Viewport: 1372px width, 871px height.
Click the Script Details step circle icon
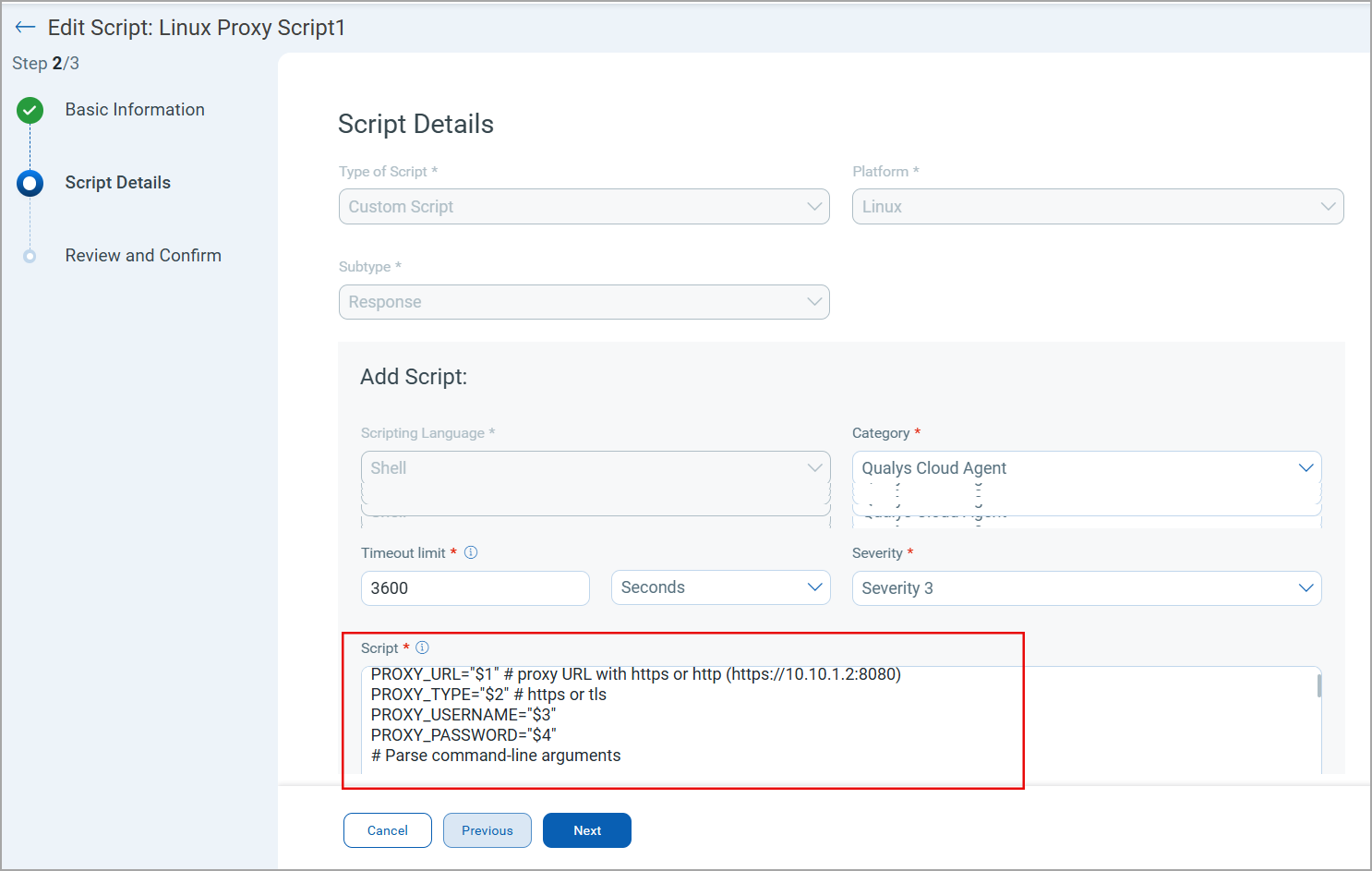(30, 183)
